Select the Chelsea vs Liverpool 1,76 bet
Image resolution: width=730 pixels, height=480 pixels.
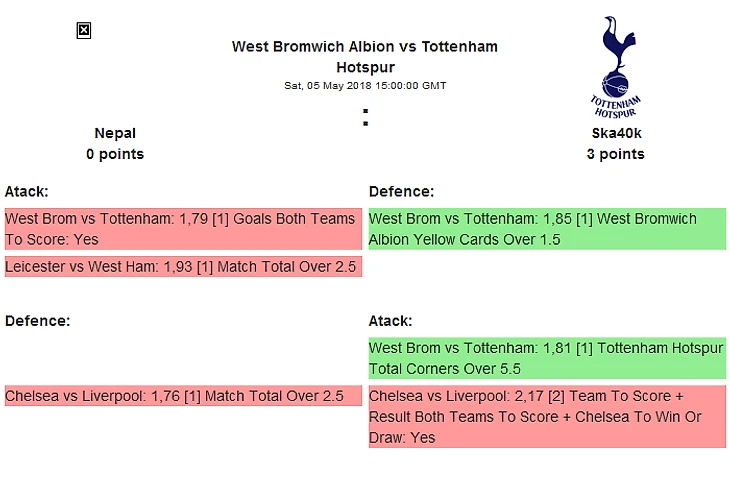[182, 396]
